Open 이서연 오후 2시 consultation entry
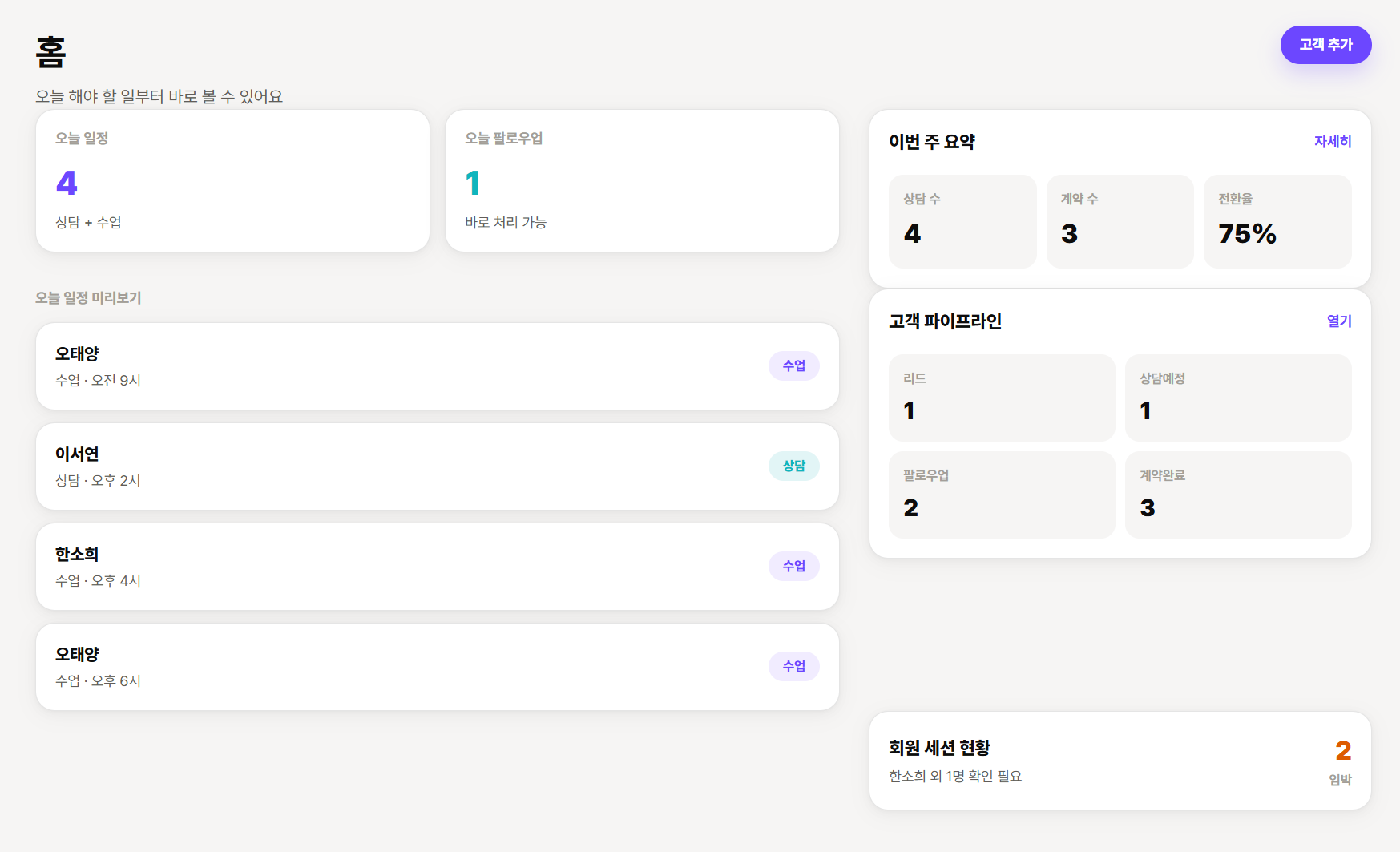Viewport: 1400px width, 852px height. point(438,466)
